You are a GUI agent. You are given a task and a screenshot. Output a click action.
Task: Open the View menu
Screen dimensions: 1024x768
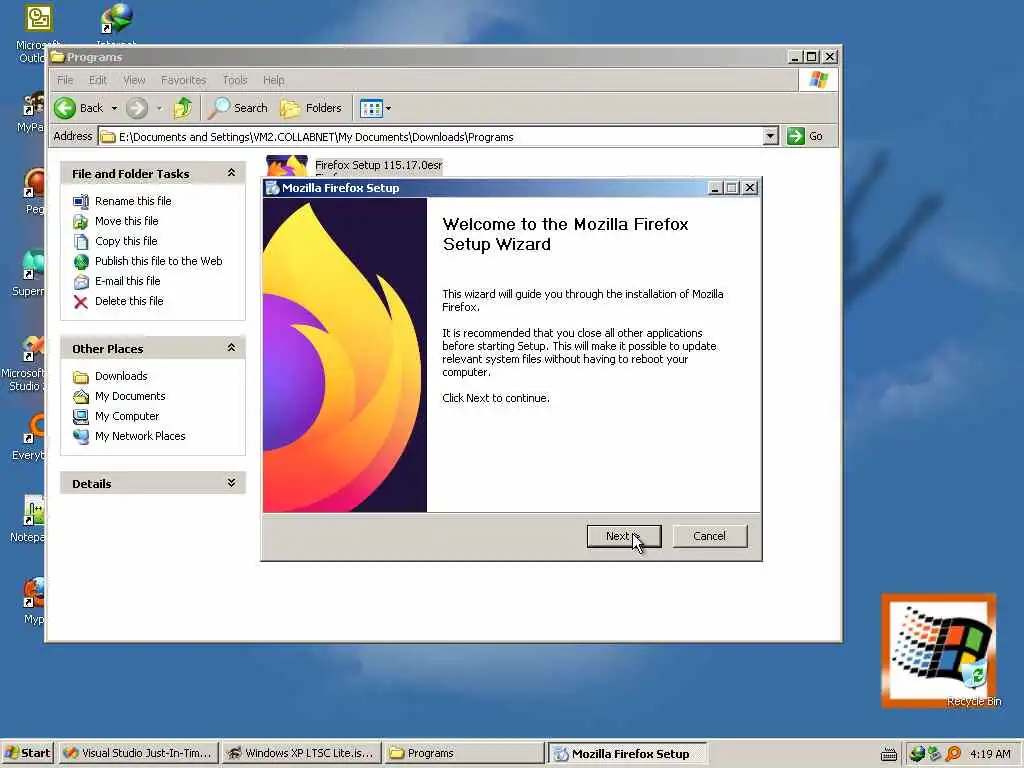tap(134, 80)
